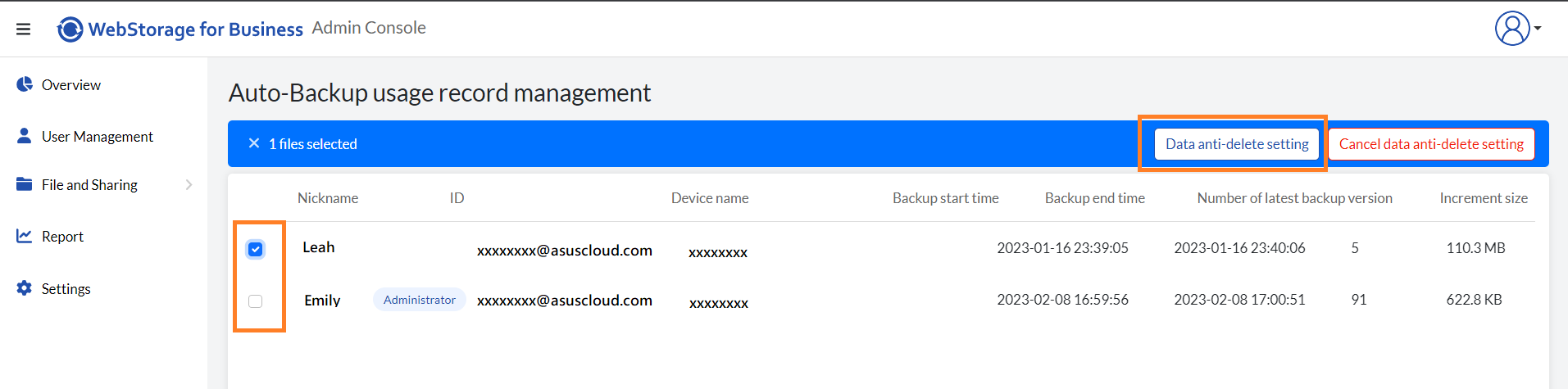Viewport: 1568px width, 389px height.
Task: Click the Increment size column header
Action: coord(1484,198)
